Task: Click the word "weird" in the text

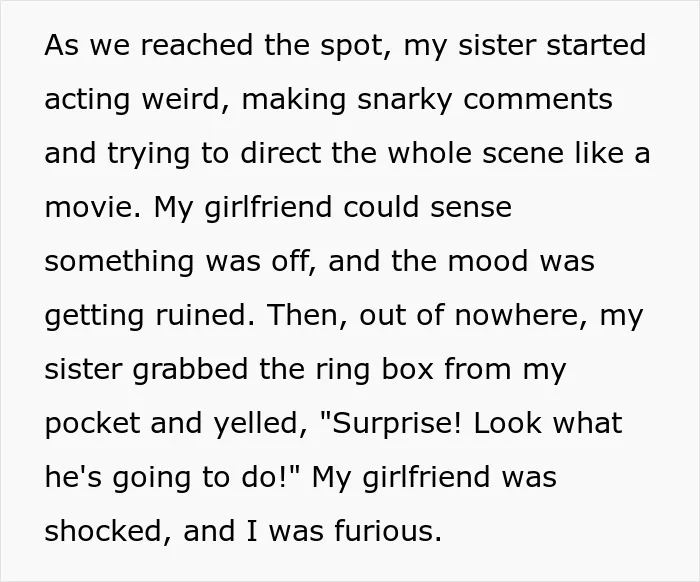Action: (181, 99)
